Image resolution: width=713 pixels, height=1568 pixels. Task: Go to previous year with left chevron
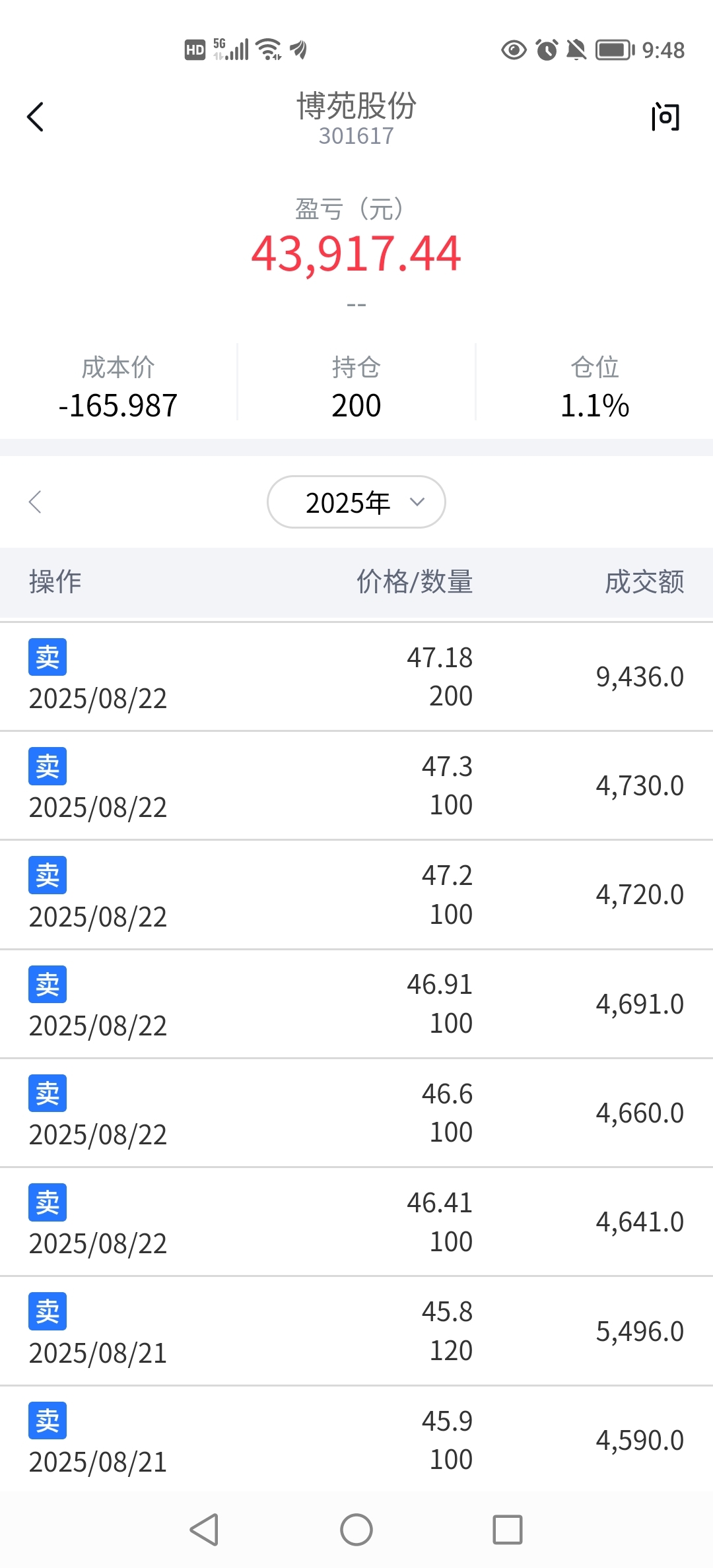coord(36,502)
